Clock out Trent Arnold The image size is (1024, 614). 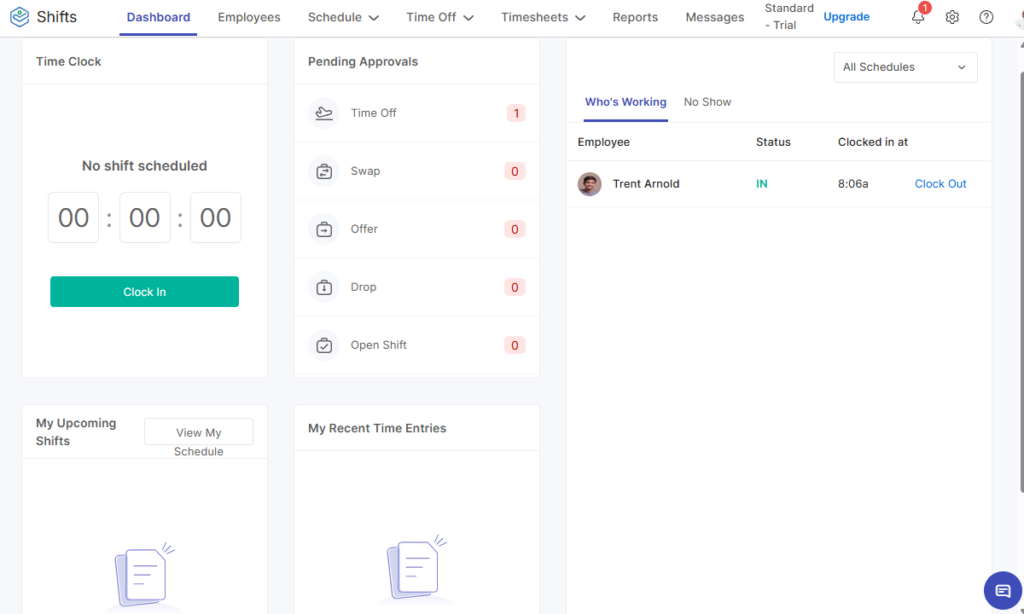(x=940, y=184)
